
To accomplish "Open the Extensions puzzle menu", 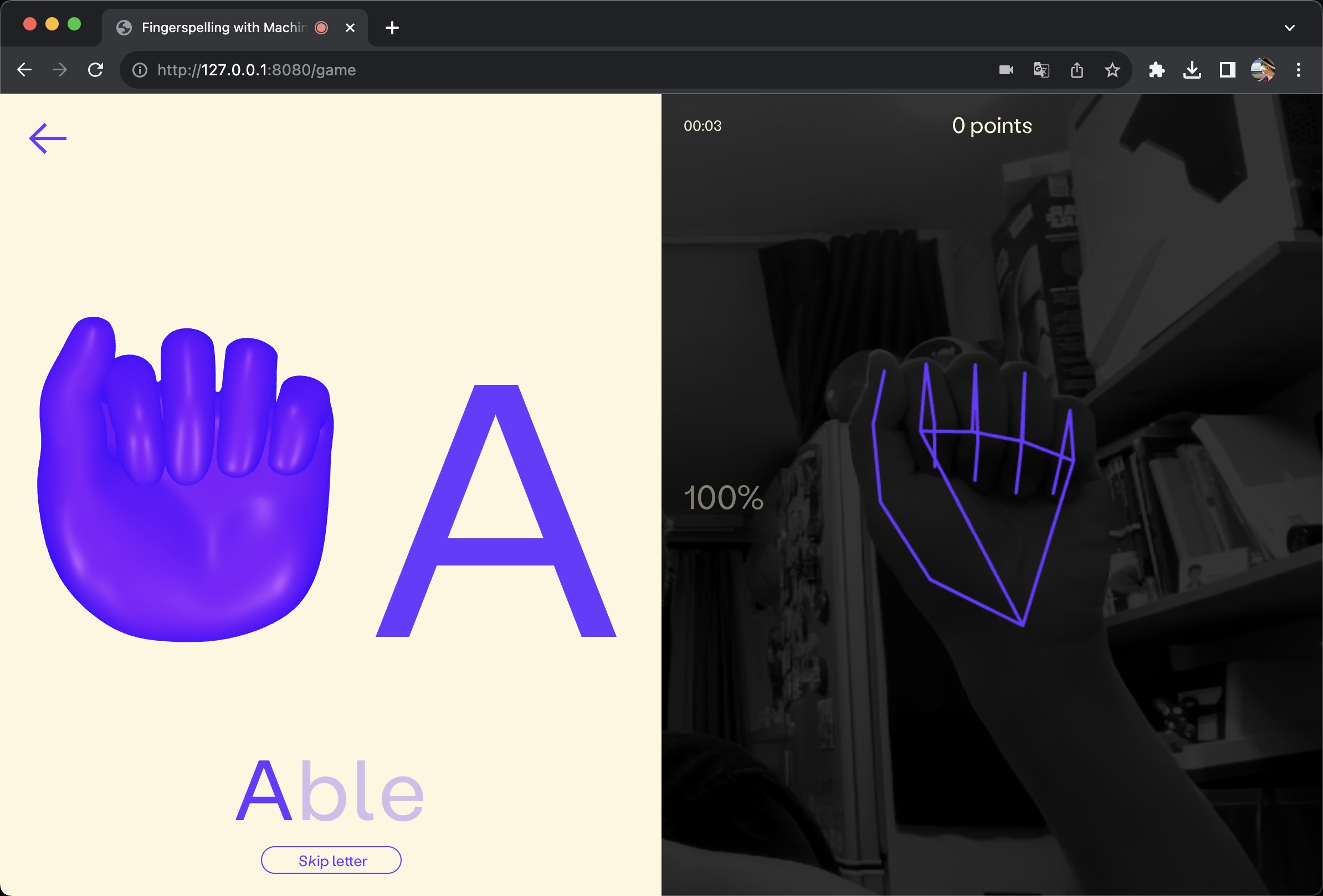I will [1156, 70].
